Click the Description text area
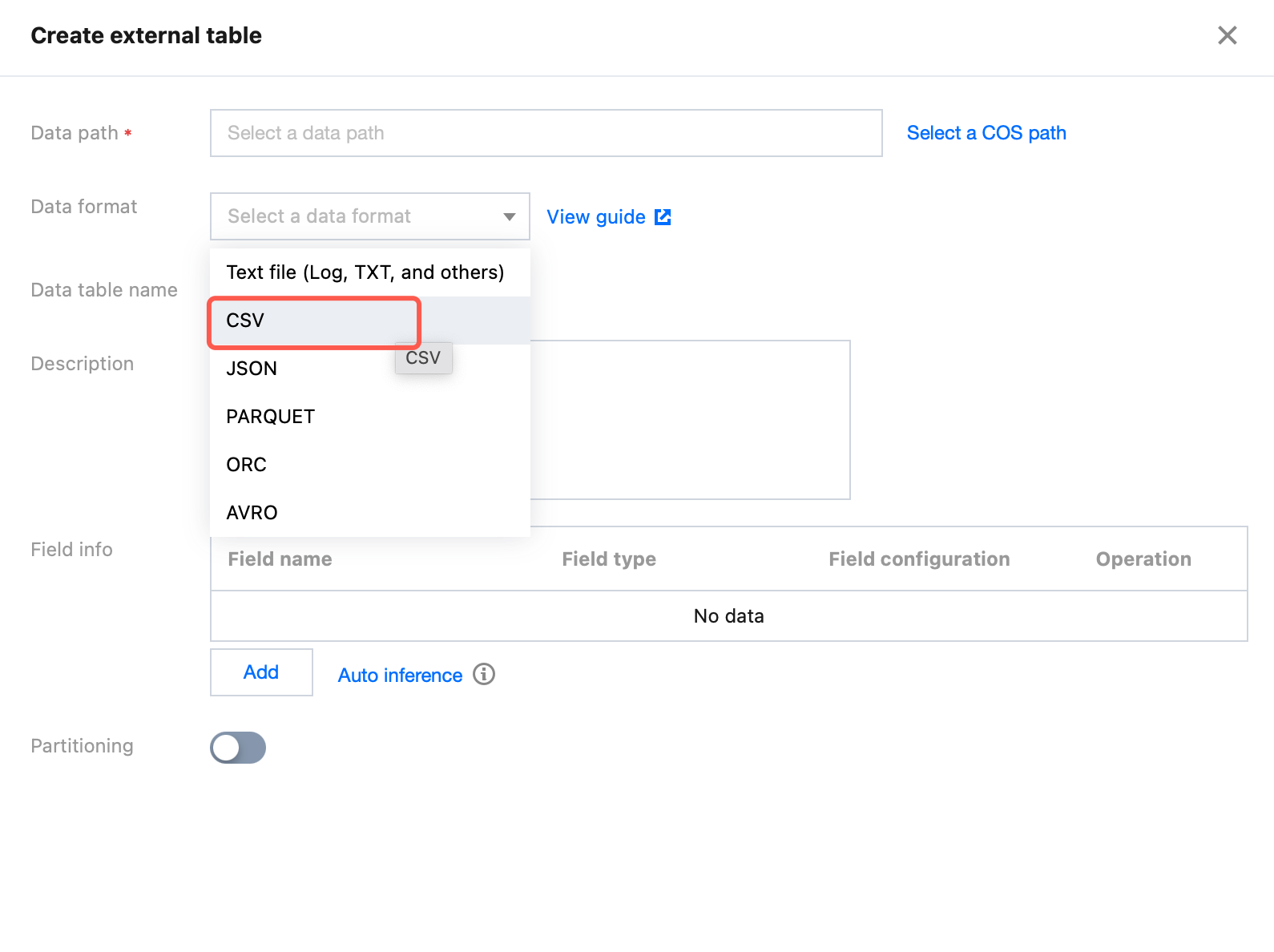The height and width of the screenshot is (952, 1274). point(689,420)
